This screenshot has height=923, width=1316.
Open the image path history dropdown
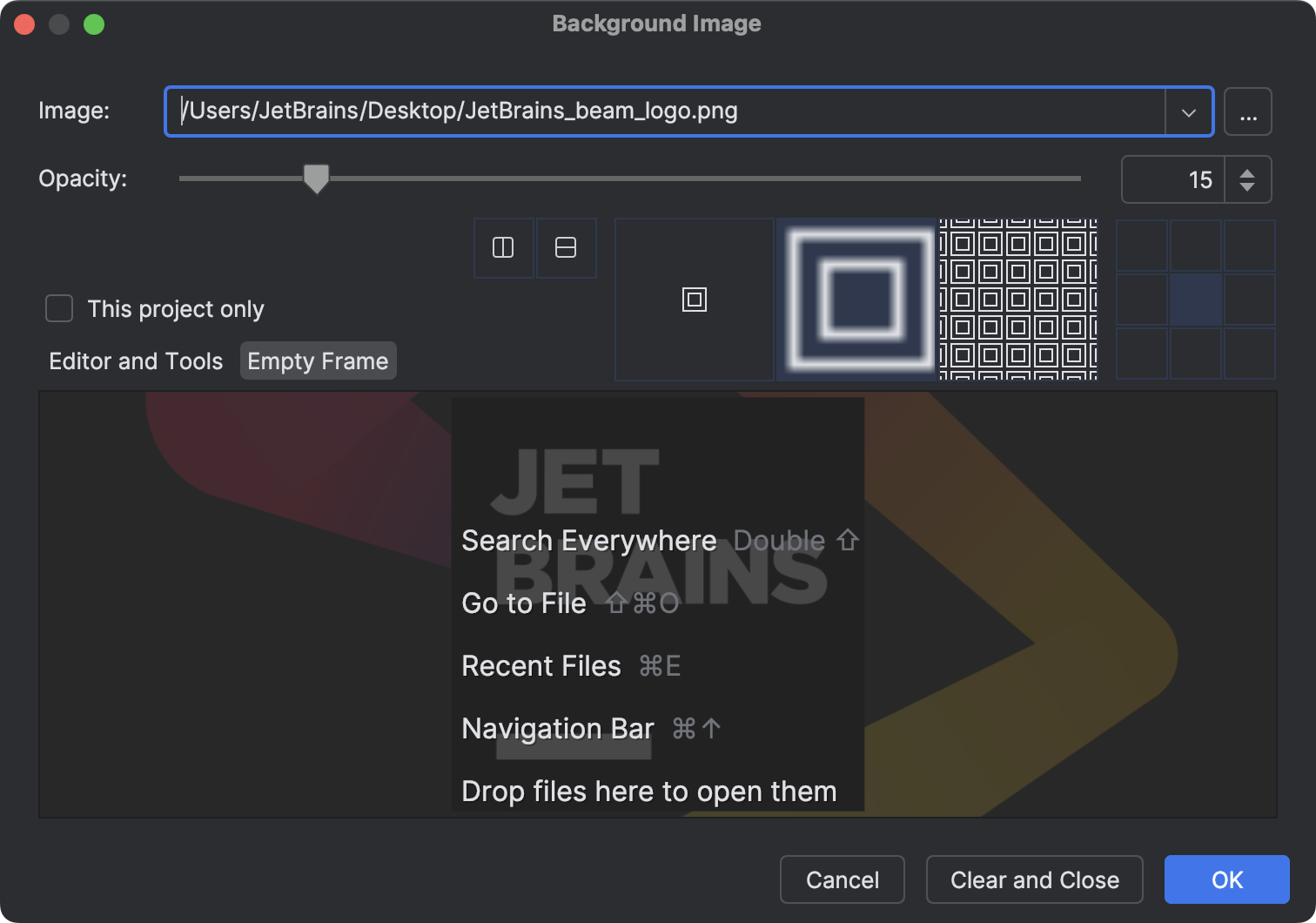pyautogui.click(x=1189, y=111)
